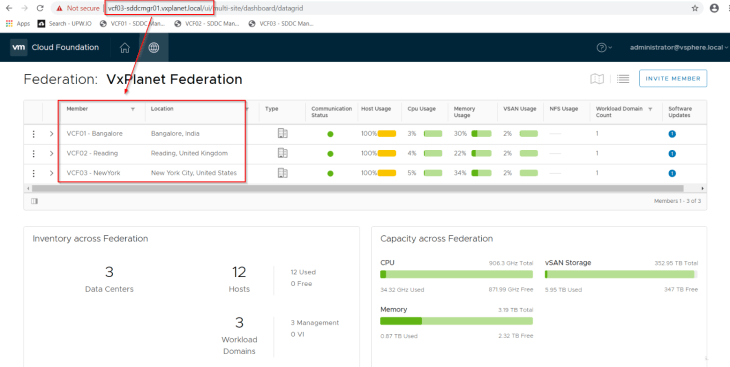
Task: Open the Workload Domain Count filter icon
Action: [650, 109]
